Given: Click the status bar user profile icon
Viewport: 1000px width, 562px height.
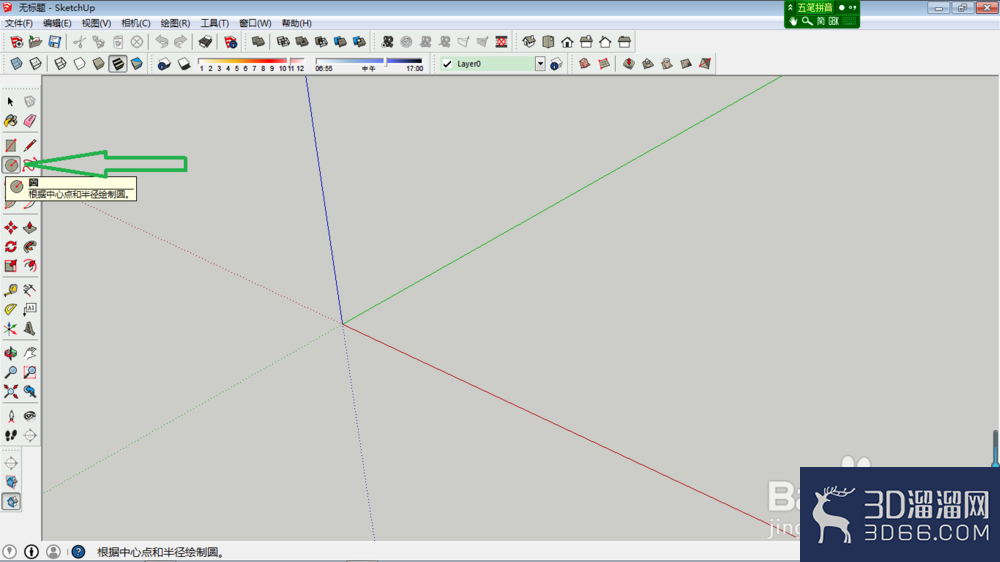Looking at the screenshot, I should tap(54, 552).
